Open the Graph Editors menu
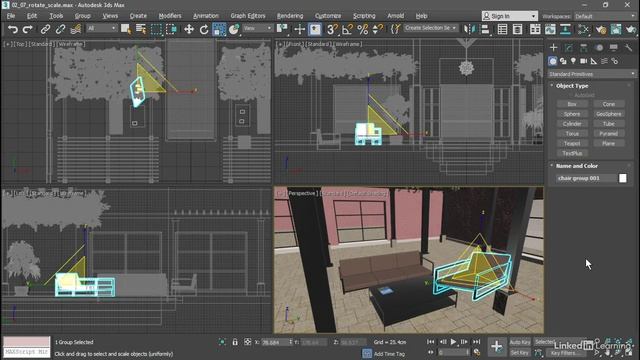The width and height of the screenshot is (640, 360). coord(248,16)
